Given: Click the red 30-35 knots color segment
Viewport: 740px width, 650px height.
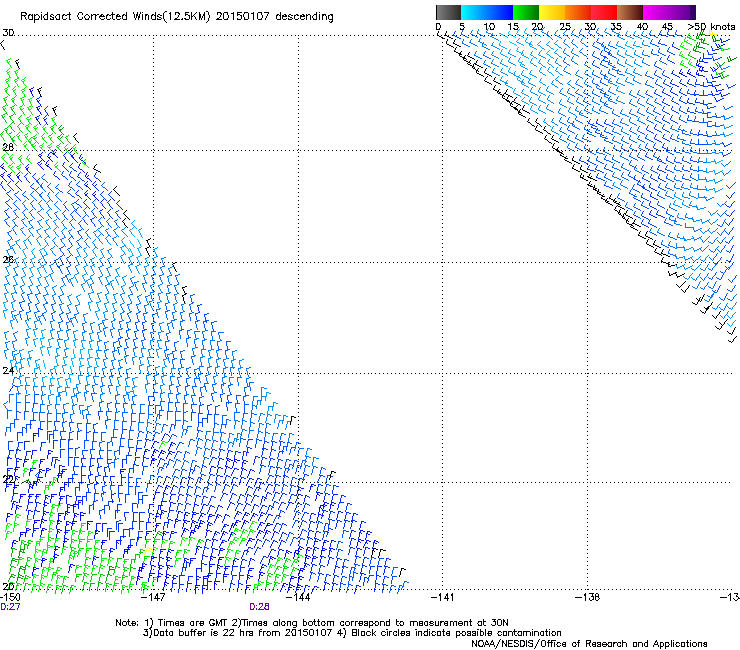Looking at the screenshot, I should coord(604,12).
